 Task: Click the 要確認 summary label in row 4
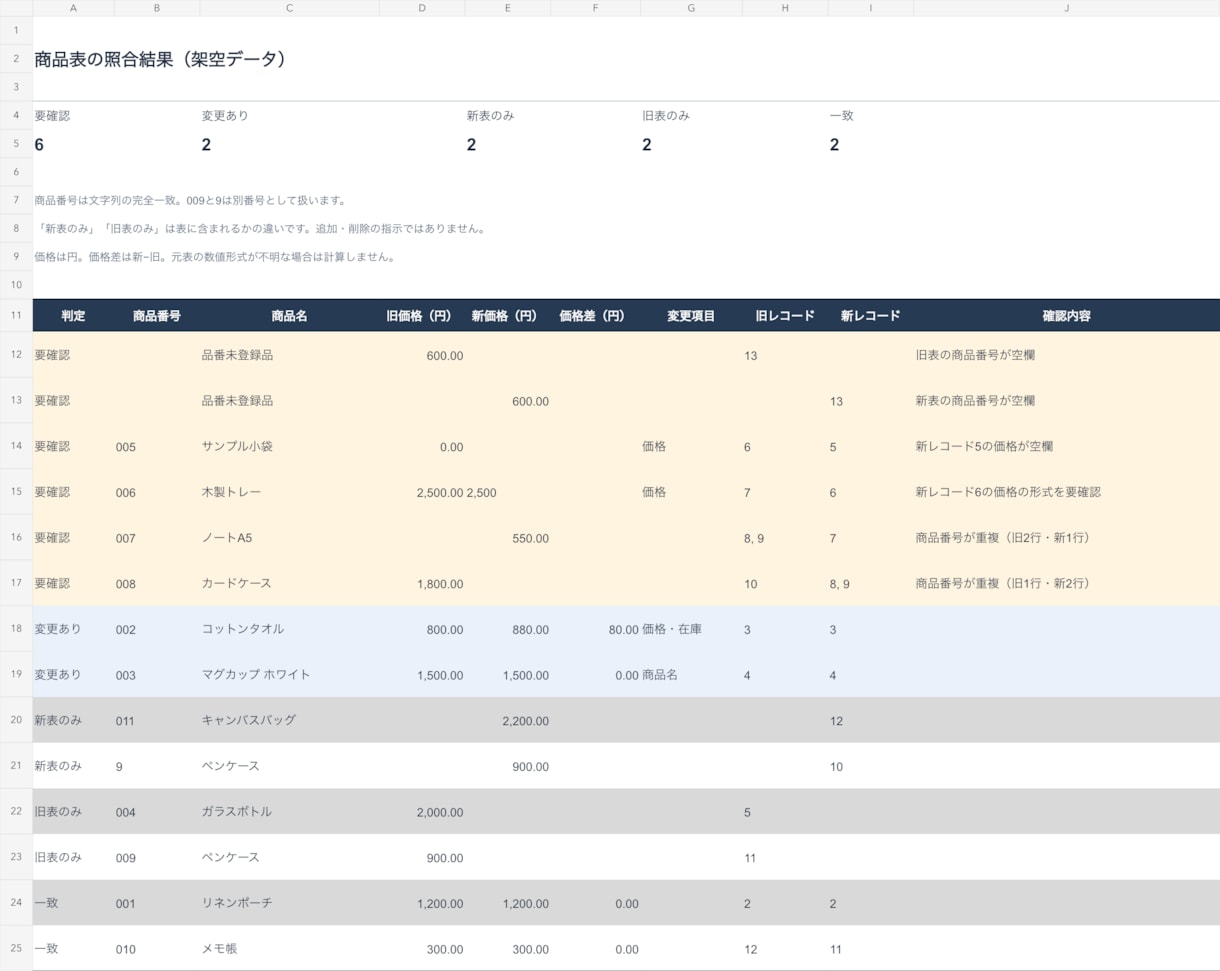click(52, 116)
